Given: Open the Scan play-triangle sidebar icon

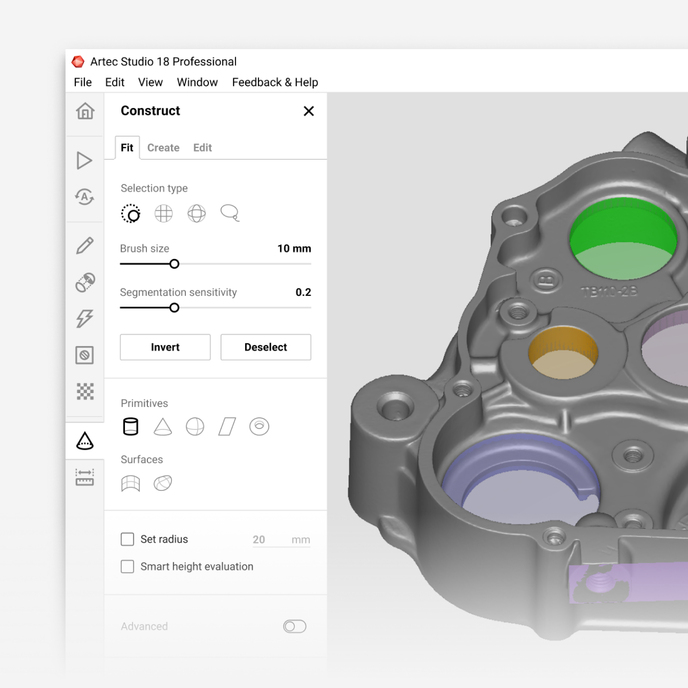Looking at the screenshot, I should [84, 161].
